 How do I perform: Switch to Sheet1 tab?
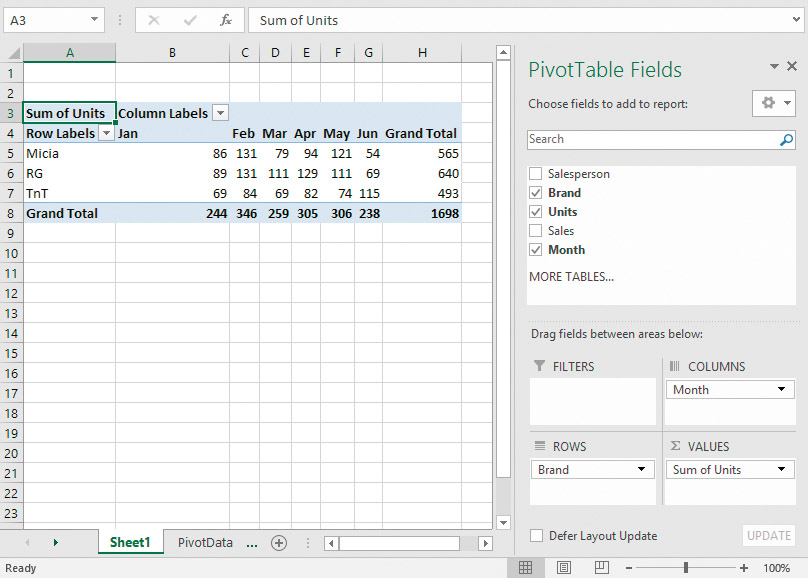click(130, 542)
